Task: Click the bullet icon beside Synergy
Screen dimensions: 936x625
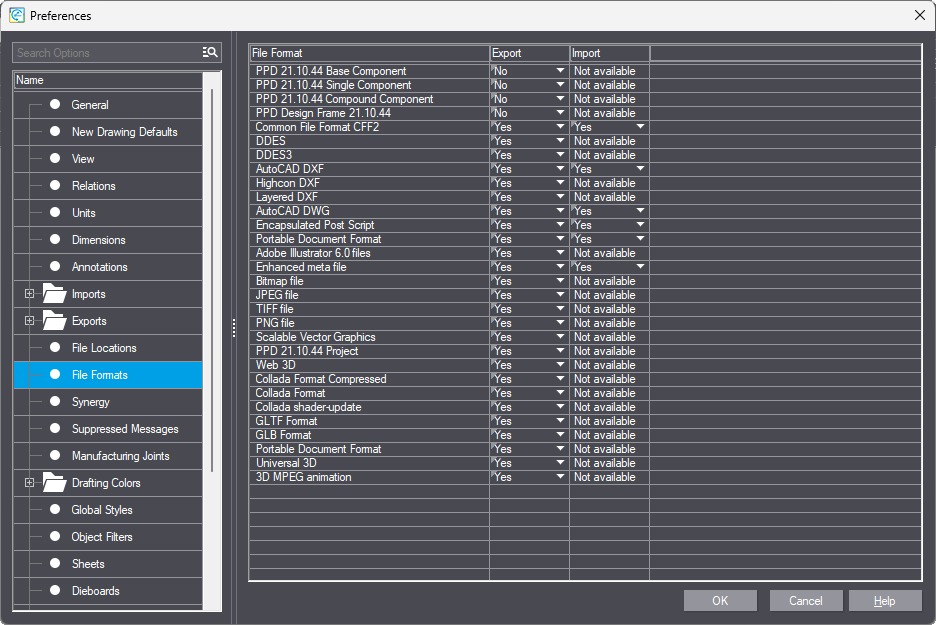Action: pyautogui.click(x=55, y=402)
